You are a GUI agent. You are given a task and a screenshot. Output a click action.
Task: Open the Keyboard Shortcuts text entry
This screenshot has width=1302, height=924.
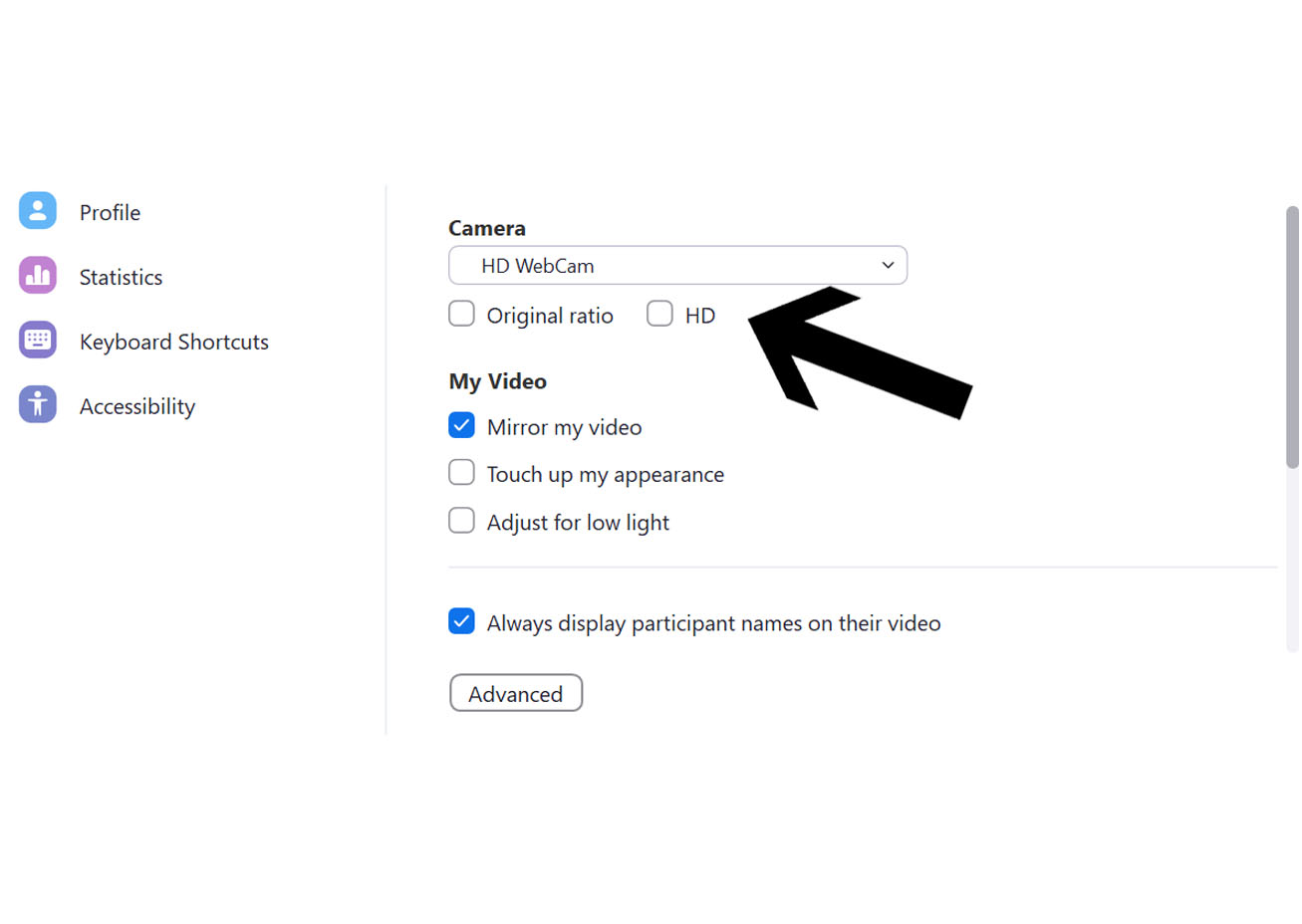(x=174, y=343)
